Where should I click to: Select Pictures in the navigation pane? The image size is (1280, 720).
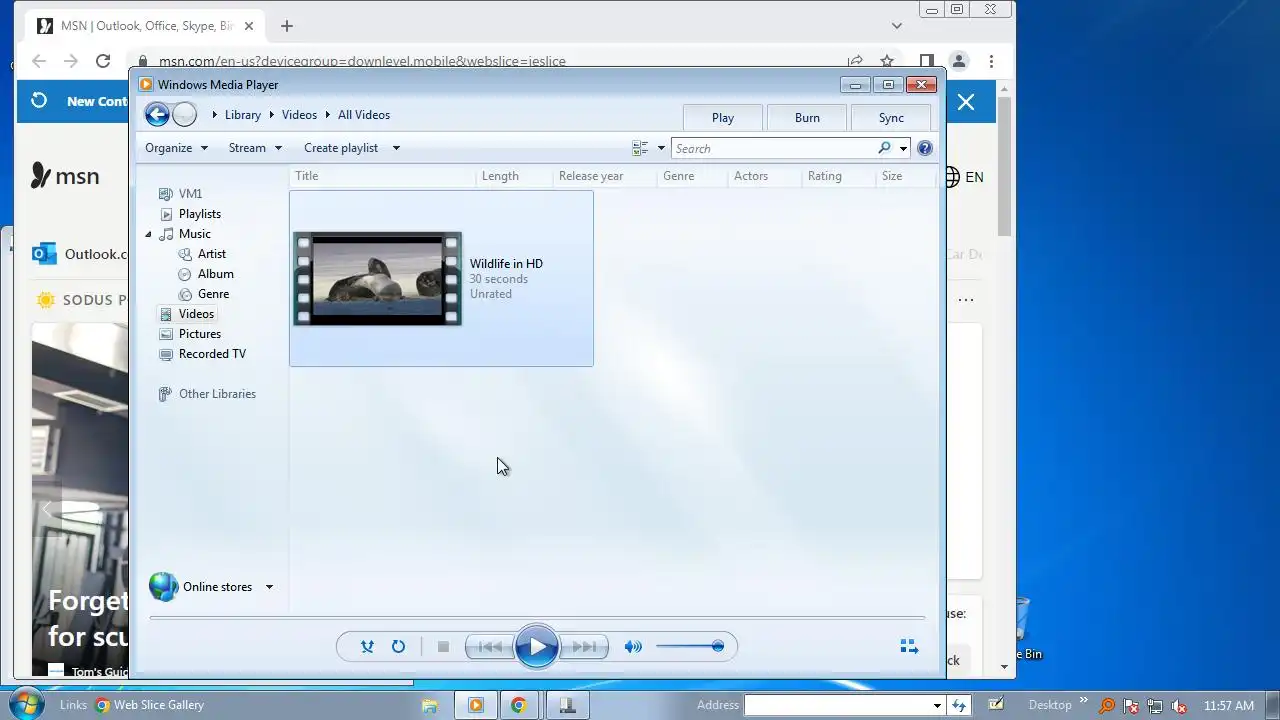[x=190, y=334]
